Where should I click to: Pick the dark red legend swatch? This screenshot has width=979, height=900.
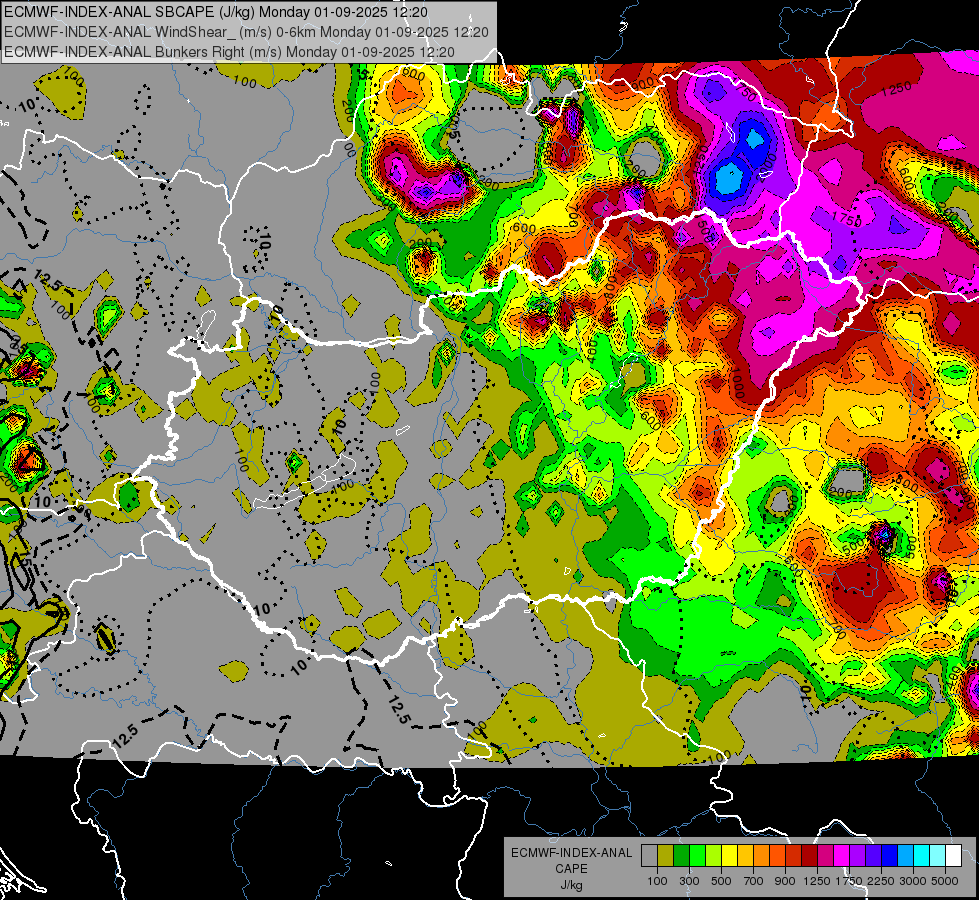[810, 855]
